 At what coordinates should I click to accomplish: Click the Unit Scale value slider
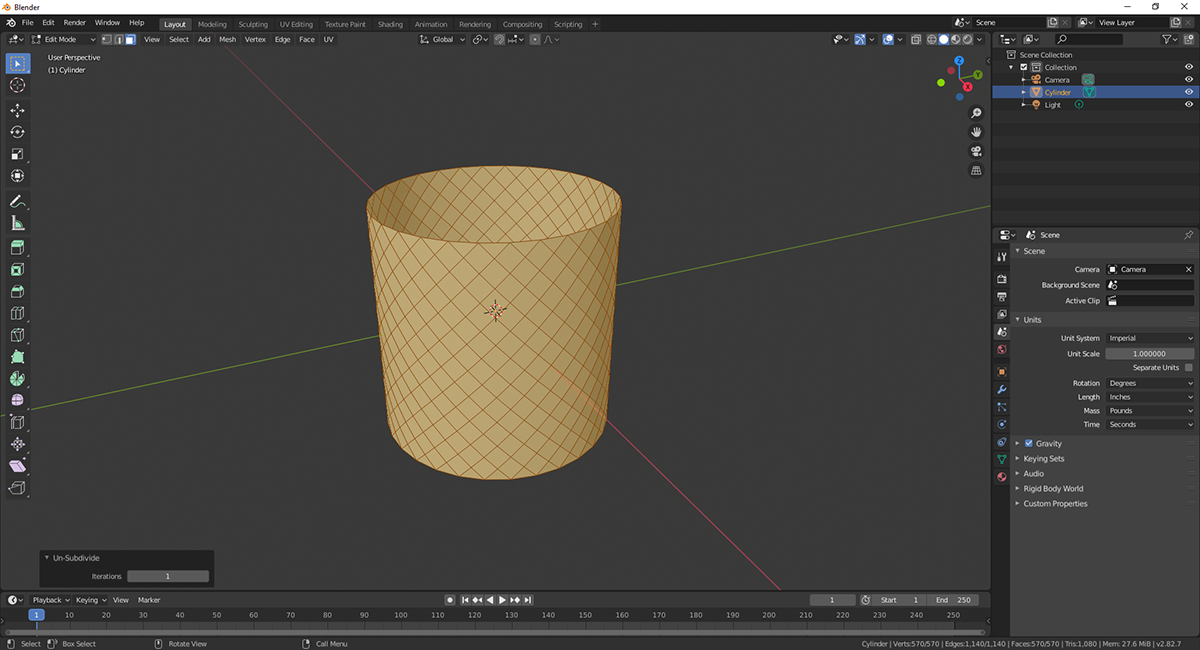(1149, 354)
